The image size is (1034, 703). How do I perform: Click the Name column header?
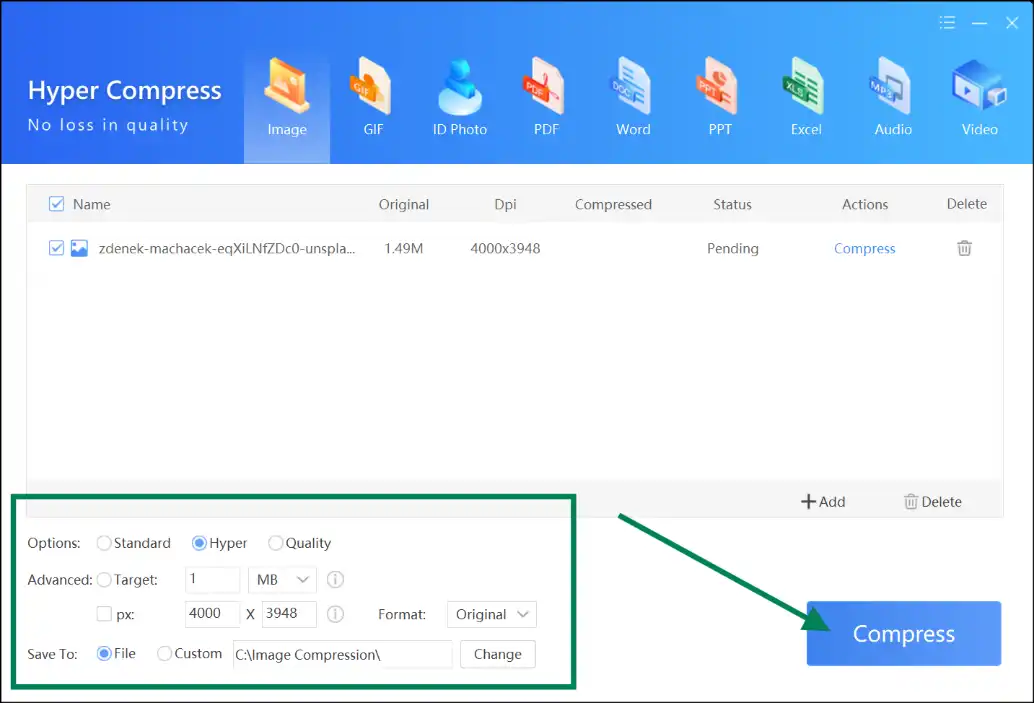(x=92, y=204)
